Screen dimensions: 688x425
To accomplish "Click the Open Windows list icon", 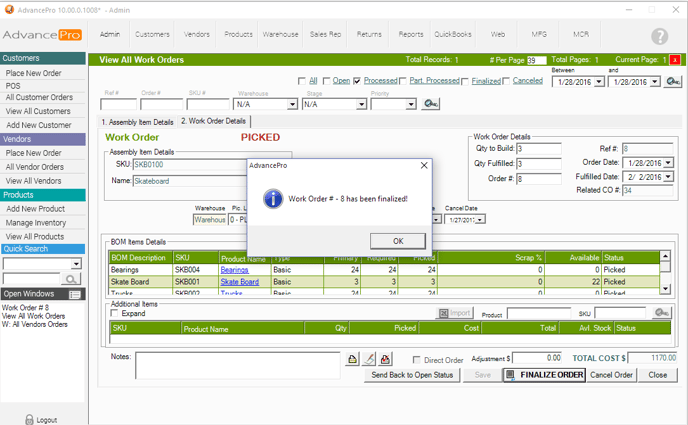I will [72, 294].
